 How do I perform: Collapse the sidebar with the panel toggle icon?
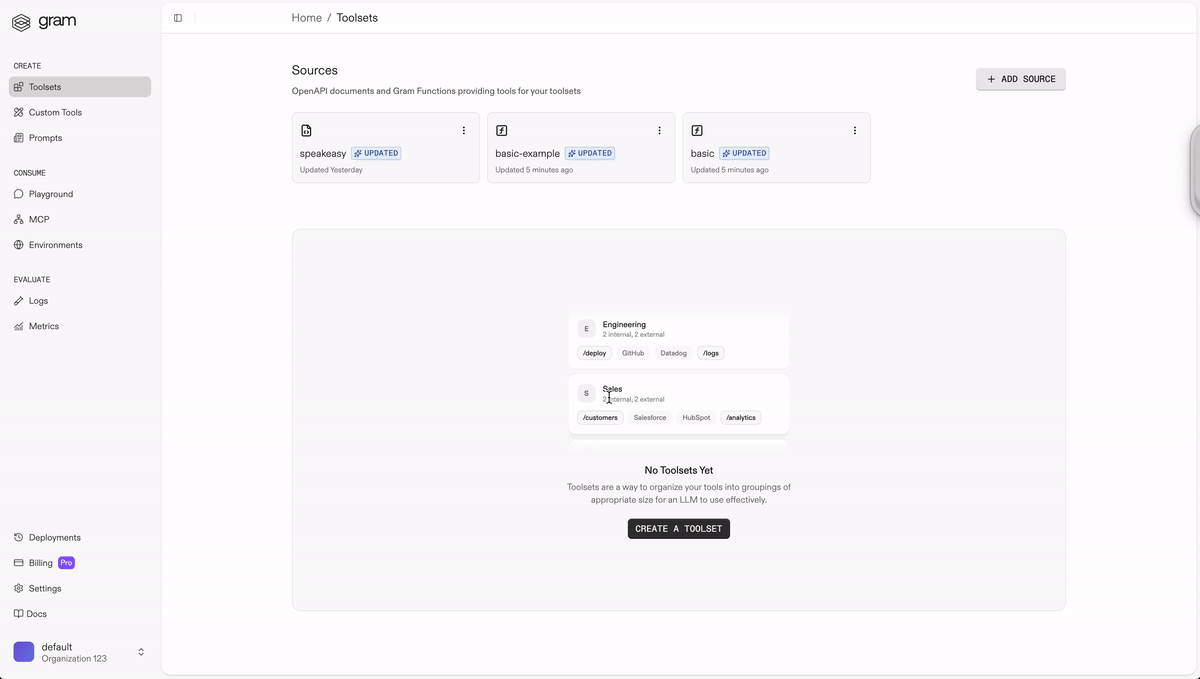click(178, 17)
